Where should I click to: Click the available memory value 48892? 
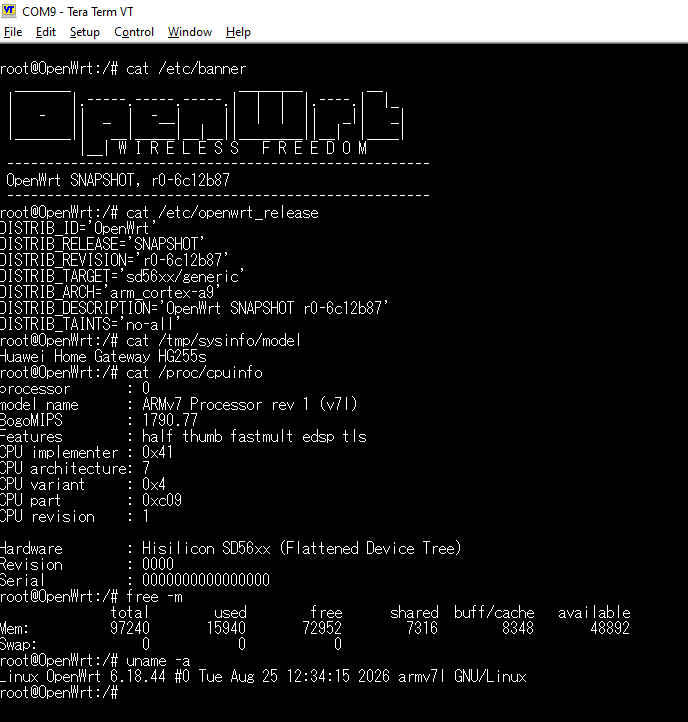coord(610,628)
